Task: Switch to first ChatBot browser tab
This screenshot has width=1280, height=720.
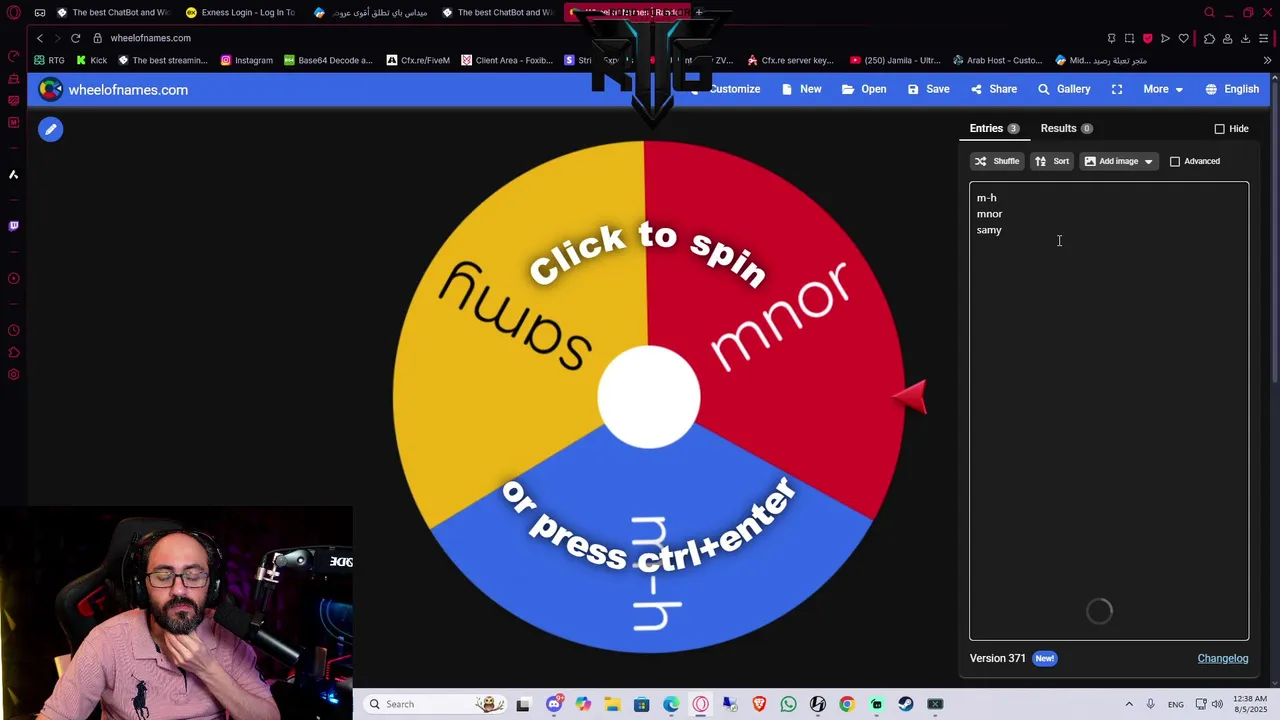Action: 112,12
